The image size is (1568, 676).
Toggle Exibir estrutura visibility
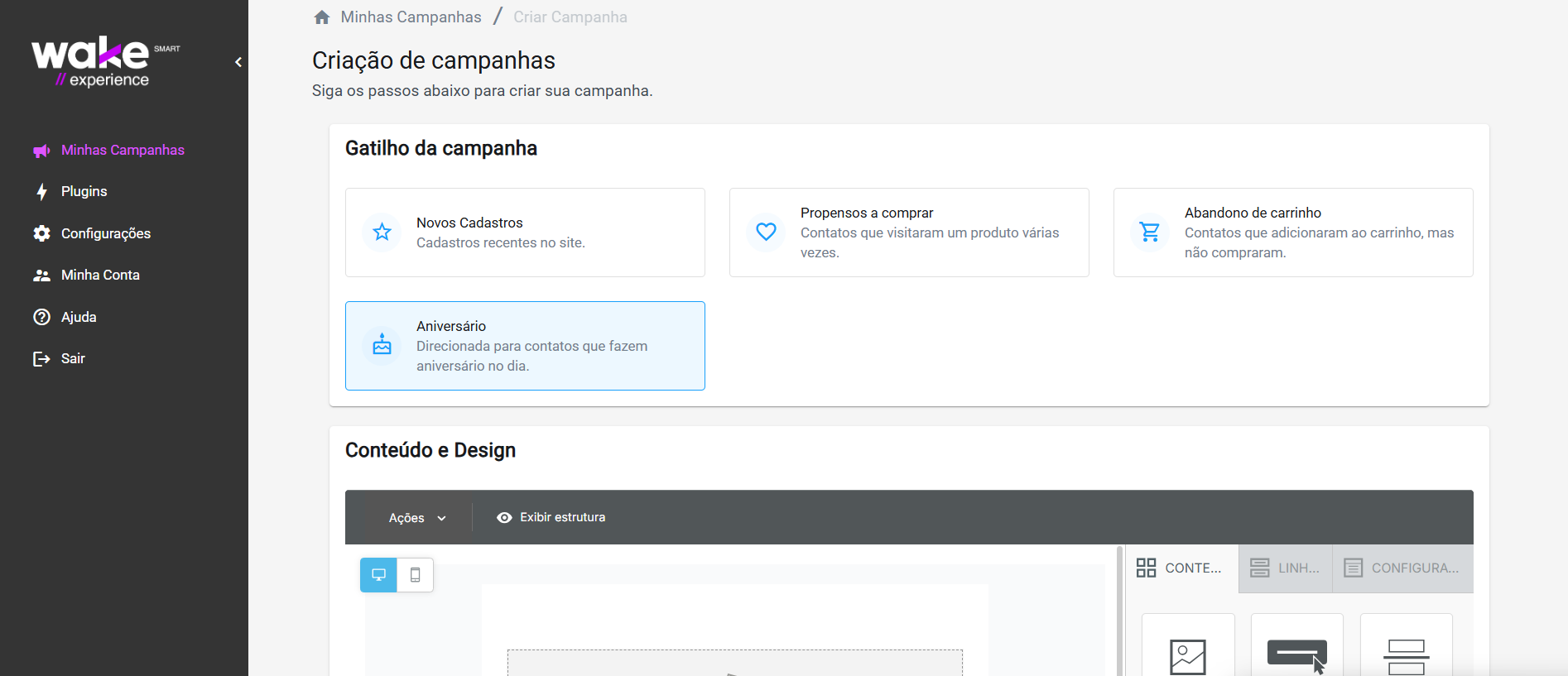[551, 517]
